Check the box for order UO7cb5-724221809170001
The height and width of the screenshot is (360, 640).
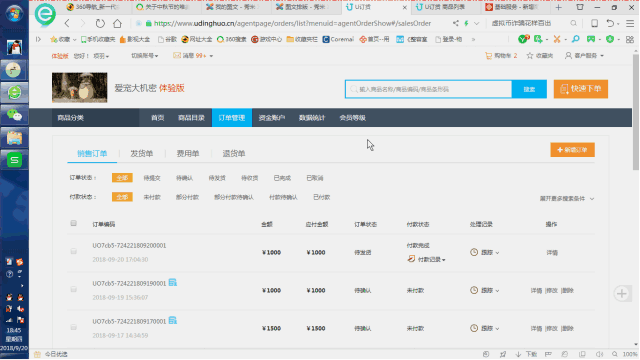(73, 327)
